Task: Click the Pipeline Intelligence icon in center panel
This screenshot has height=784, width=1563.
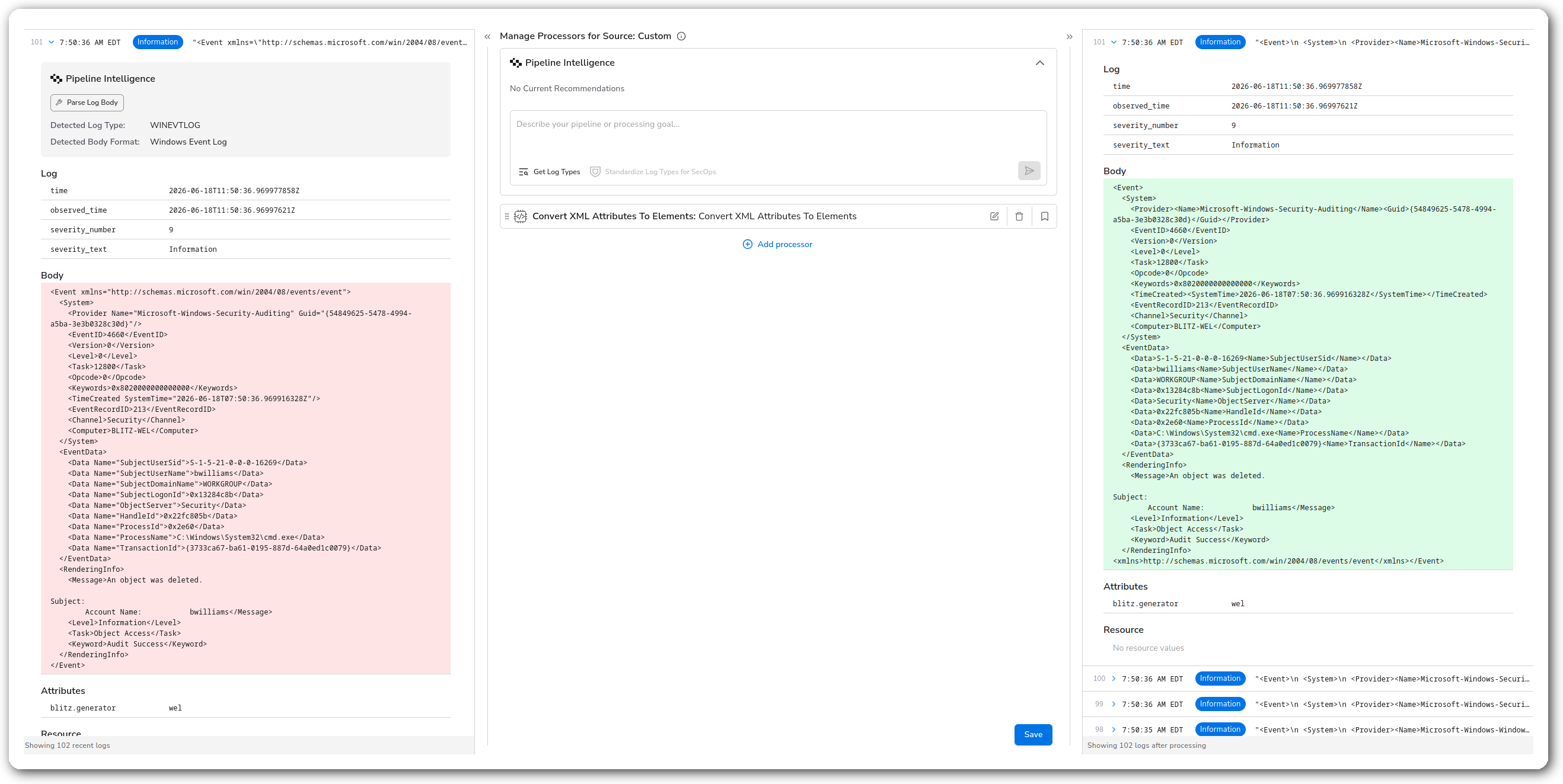Action: point(516,63)
